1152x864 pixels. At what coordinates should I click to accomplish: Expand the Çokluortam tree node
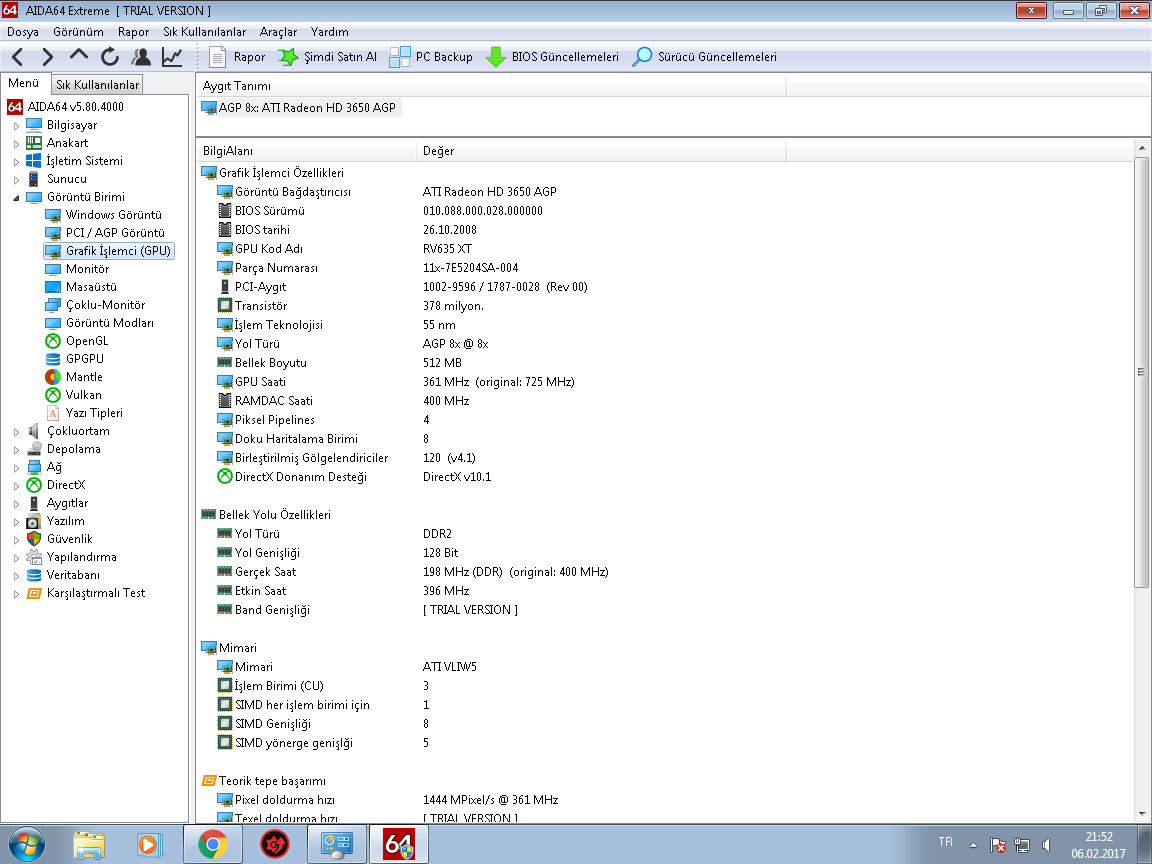point(16,432)
